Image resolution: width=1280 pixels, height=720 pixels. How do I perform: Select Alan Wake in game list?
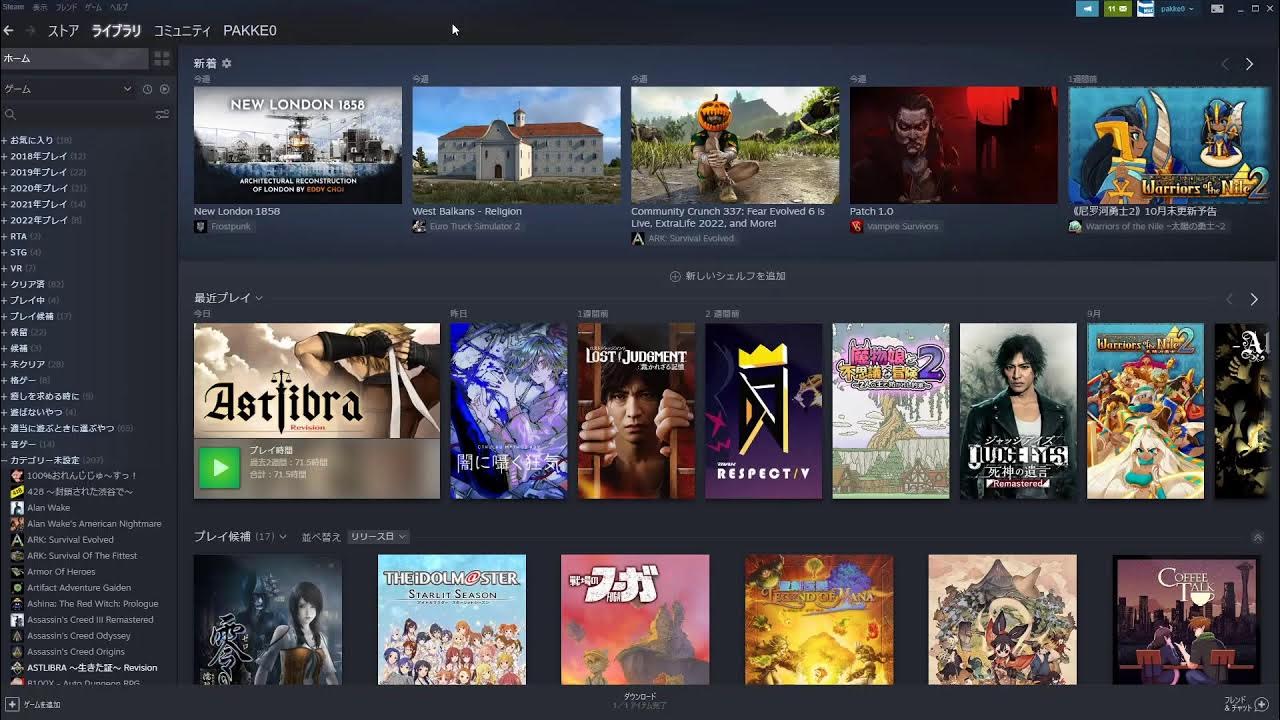48,508
